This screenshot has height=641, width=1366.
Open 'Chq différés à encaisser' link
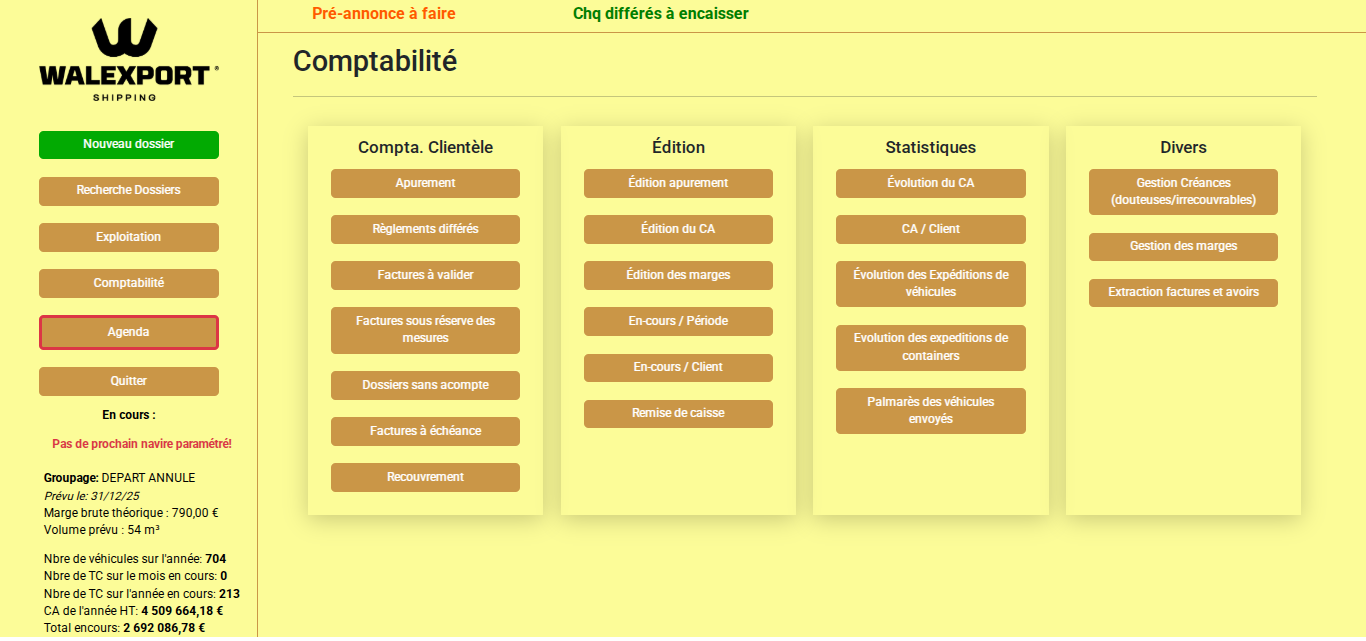(659, 14)
